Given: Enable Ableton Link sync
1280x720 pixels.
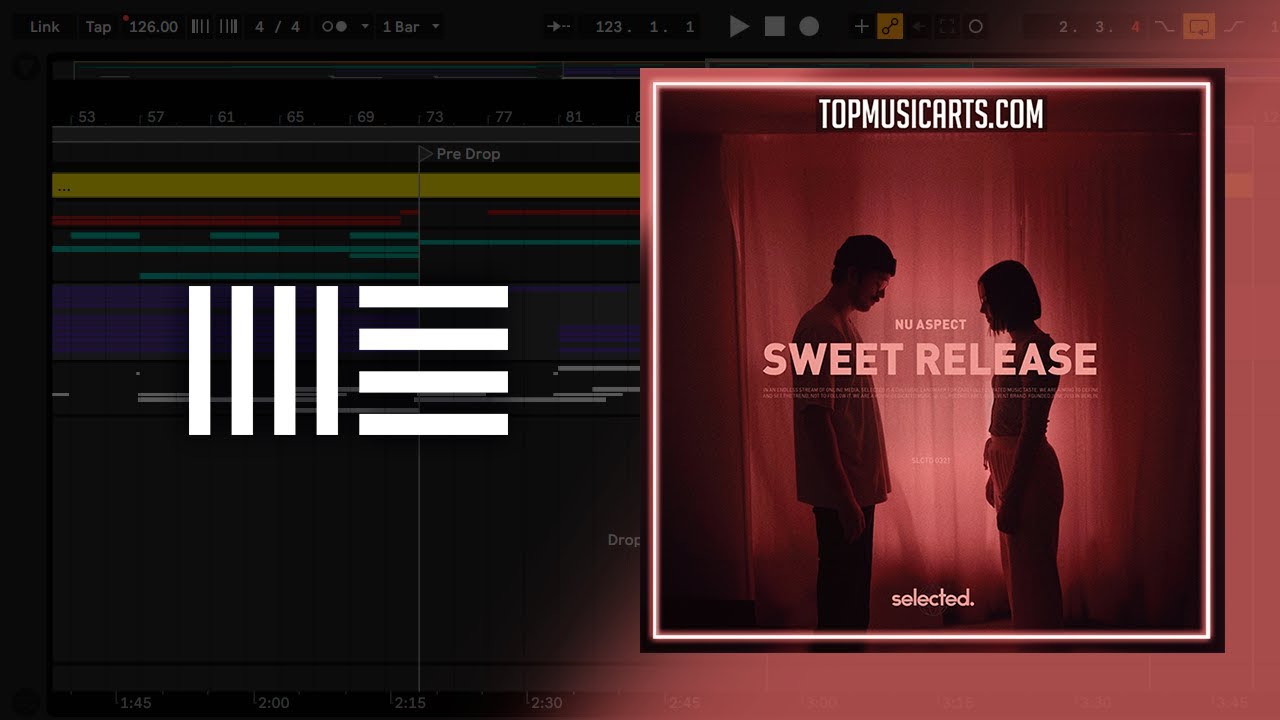Looking at the screenshot, I should (x=45, y=27).
